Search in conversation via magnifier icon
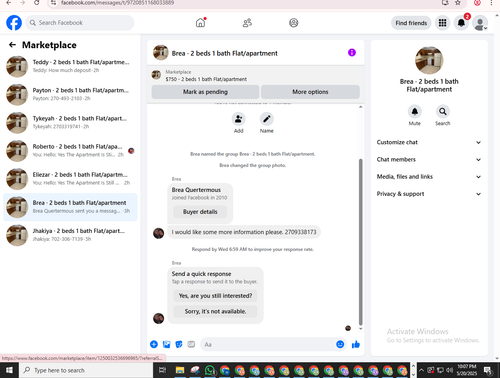The height and width of the screenshot is (378, 500). [x=442, y=111]
